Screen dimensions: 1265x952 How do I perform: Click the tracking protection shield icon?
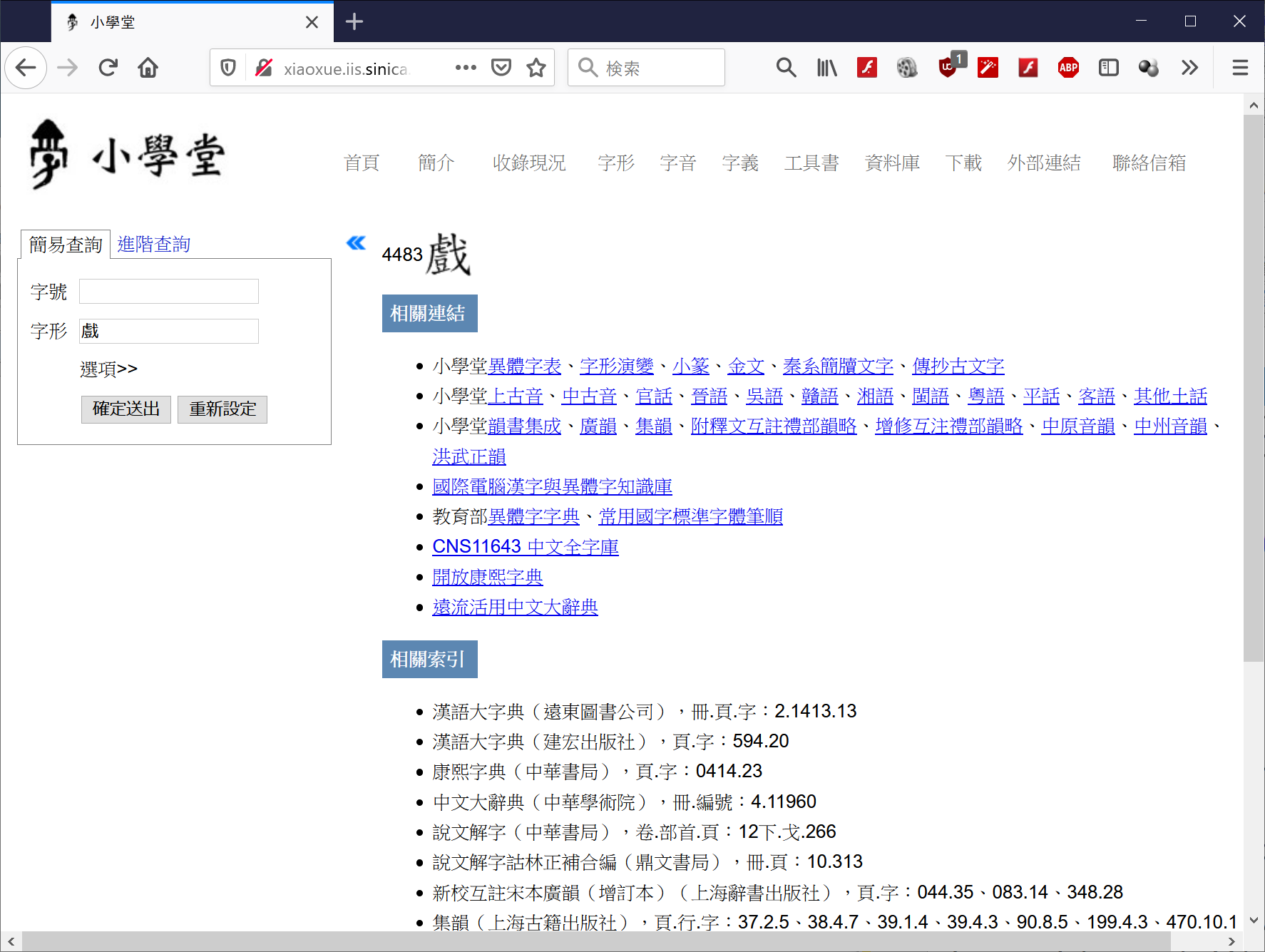[x=228, y=68]
